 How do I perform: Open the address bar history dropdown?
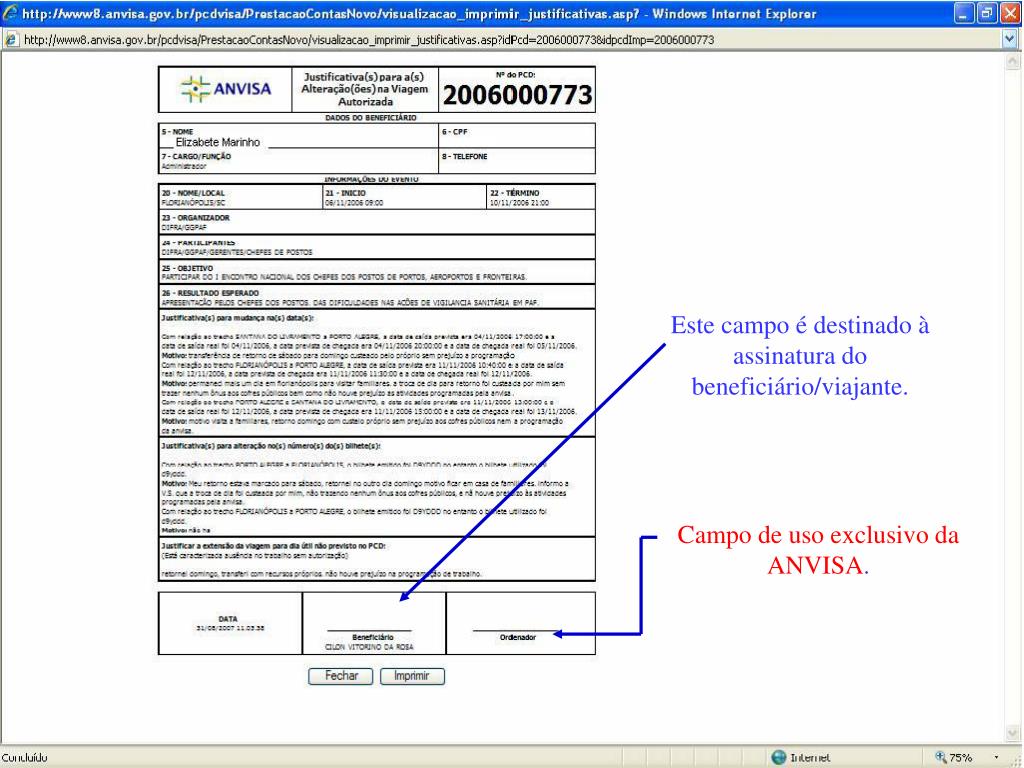click(1009, 38)
